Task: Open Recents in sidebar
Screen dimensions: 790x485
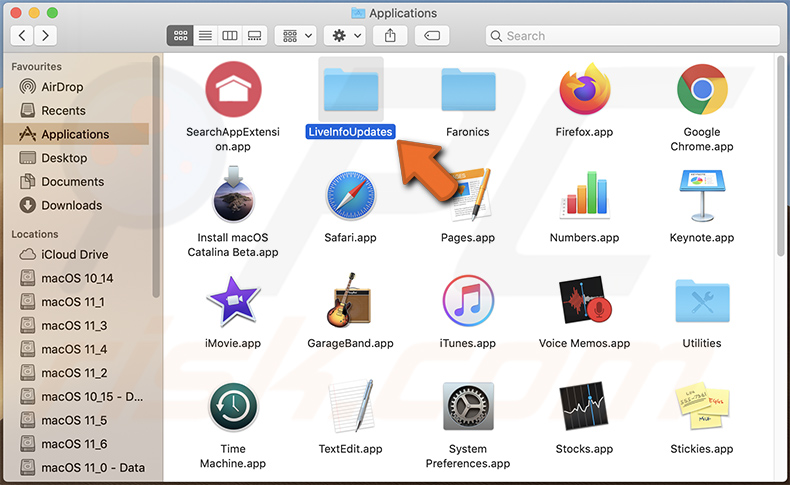Action: pos(76,111)
